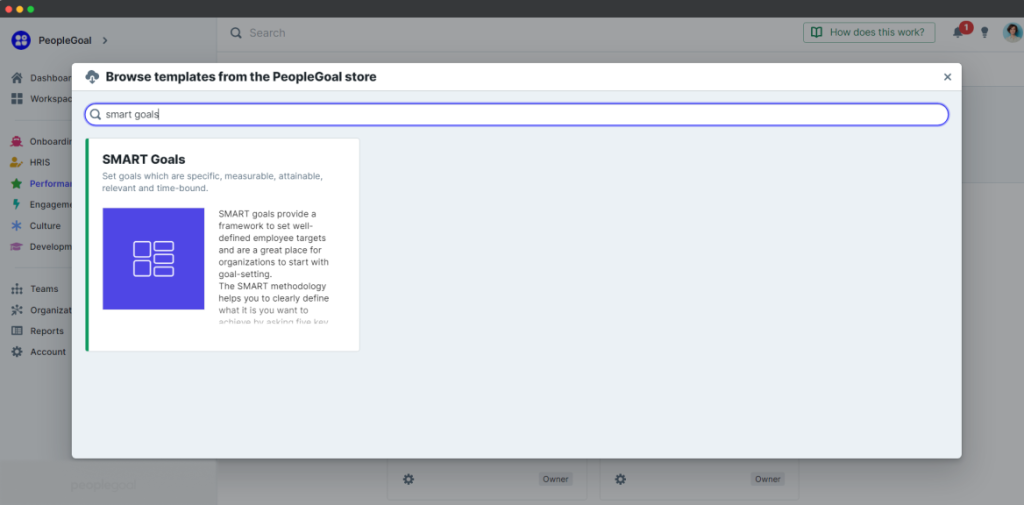Open Culture in the sidebar

(36, 225)
